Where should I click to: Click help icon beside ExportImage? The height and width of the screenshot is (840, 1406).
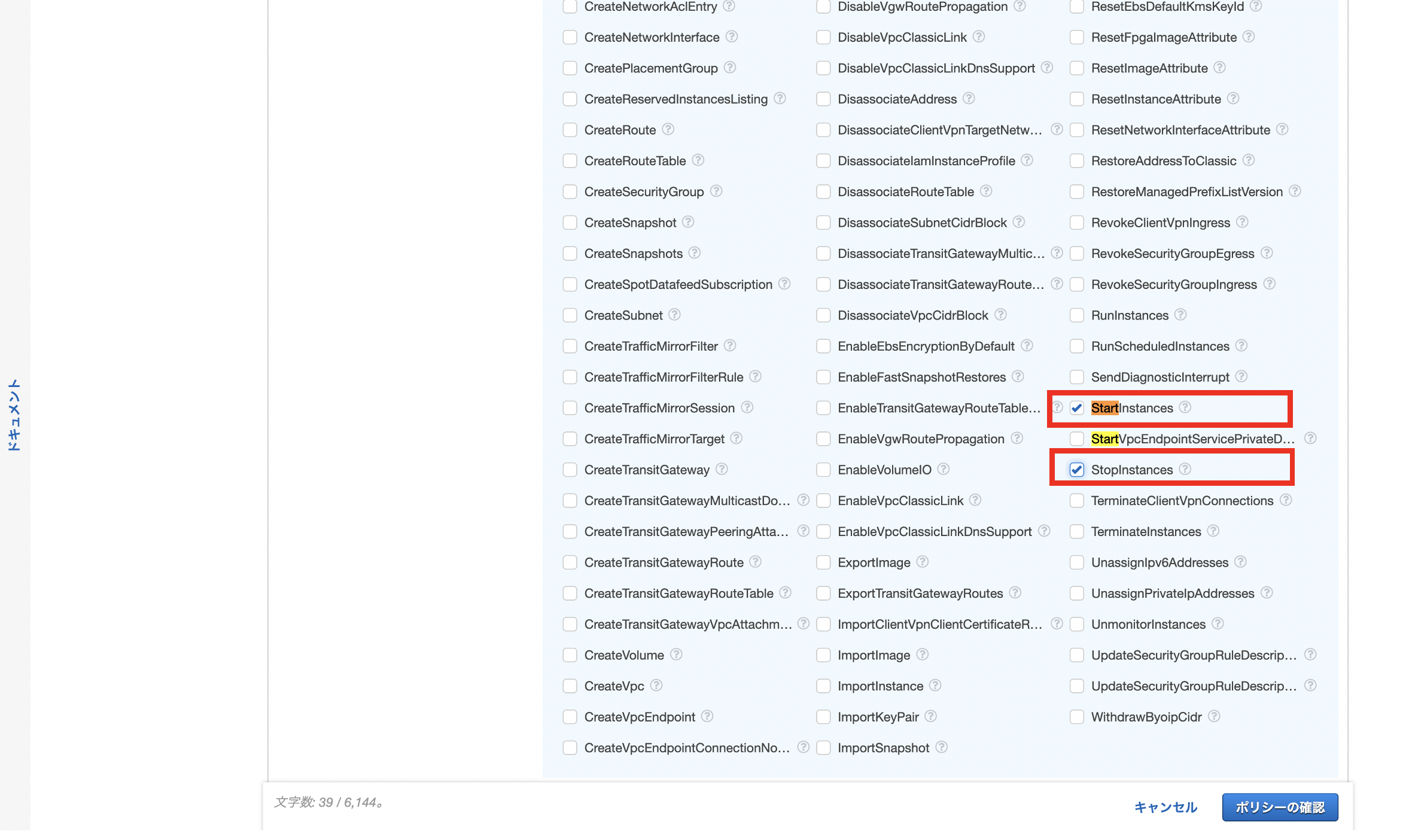click(922, 562)
